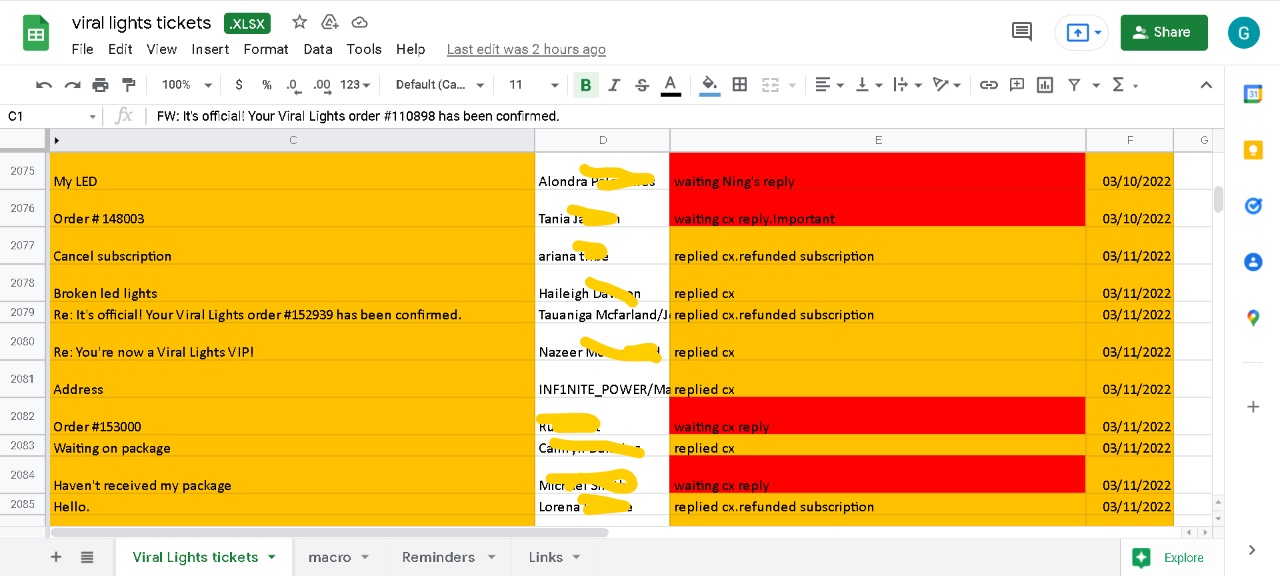
Task: Open the fill color picker
Action: coord(710,85)
